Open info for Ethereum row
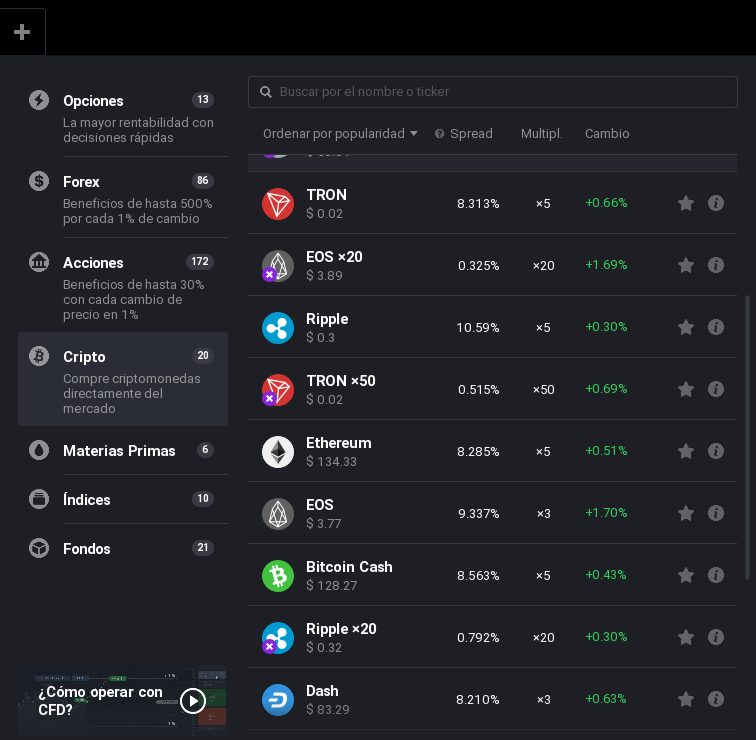The image size is (756, 740). coord(716,451)
